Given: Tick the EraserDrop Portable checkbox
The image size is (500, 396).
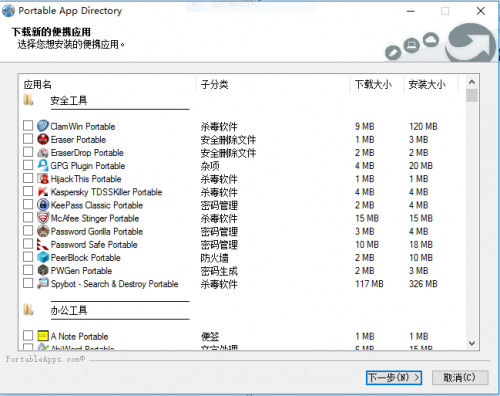Looking at the screenshot, I should [x=28, y=152].
